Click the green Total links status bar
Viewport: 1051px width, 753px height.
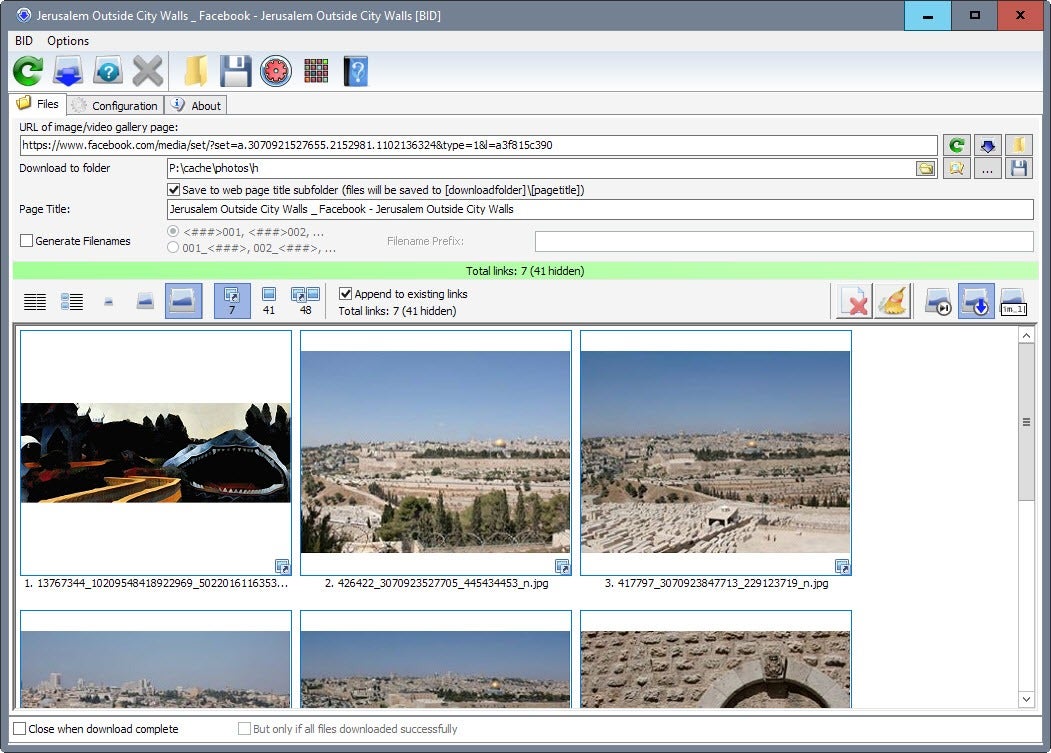pos(526,271)
